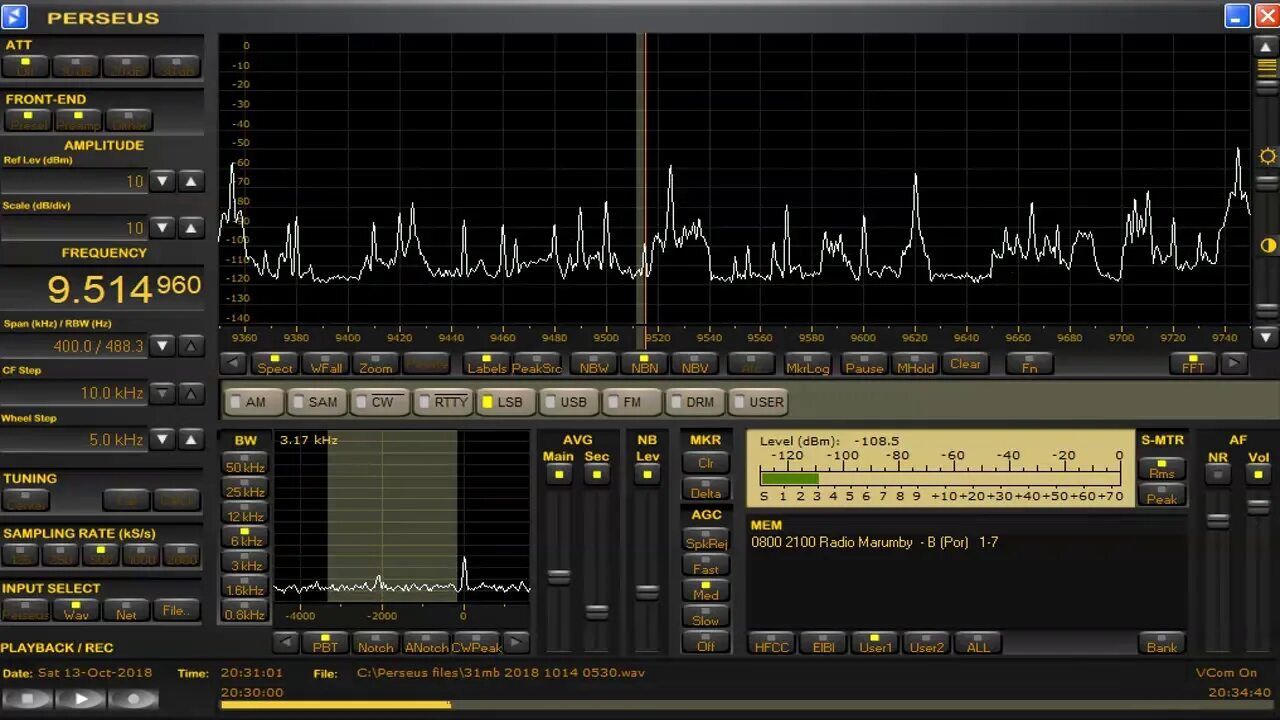1280x720 pixels.
Task: Decrease CF Step with down arrow
Action: [x=162, y=393]
